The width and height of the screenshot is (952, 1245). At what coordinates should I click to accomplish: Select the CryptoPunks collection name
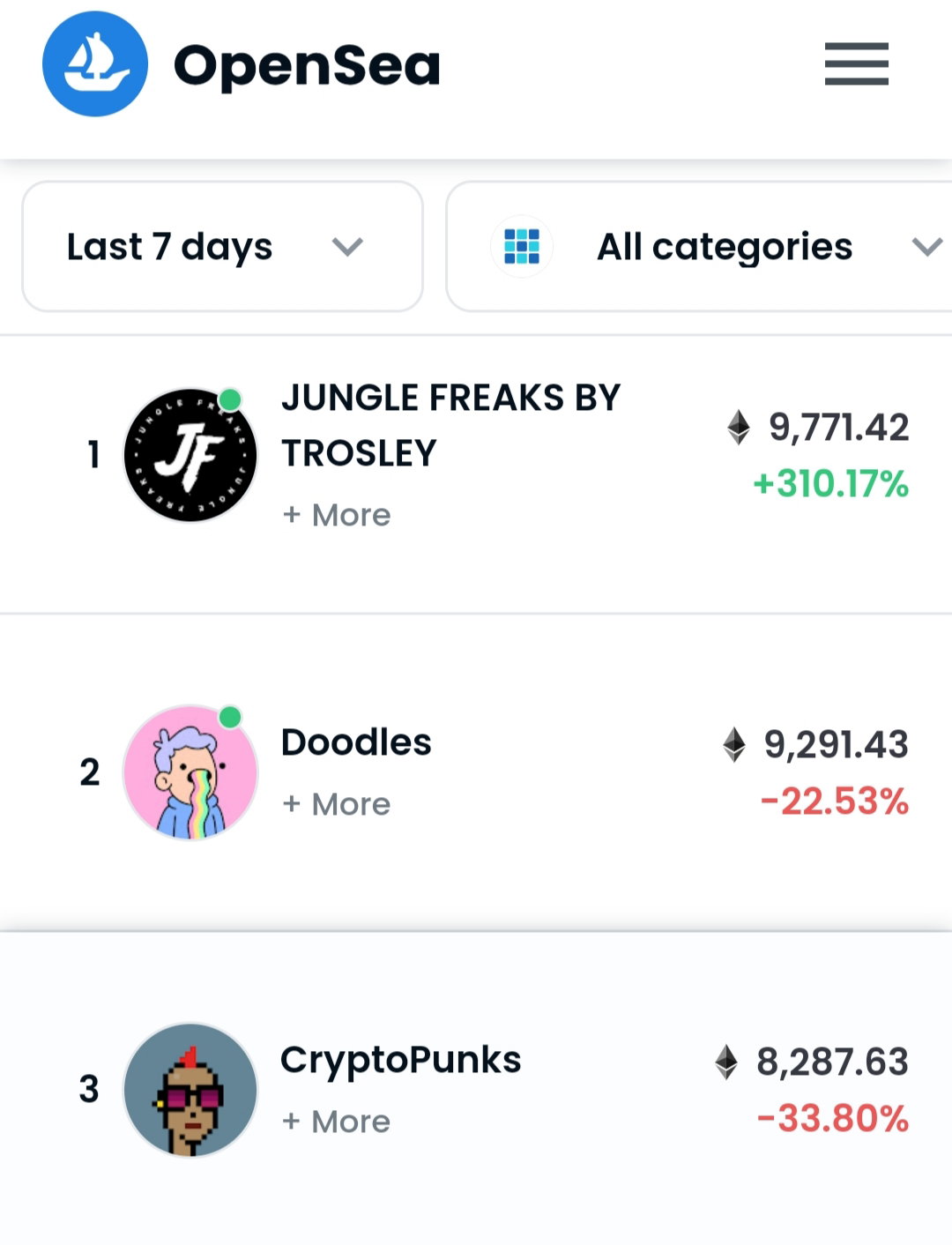tap(401, 1062)
